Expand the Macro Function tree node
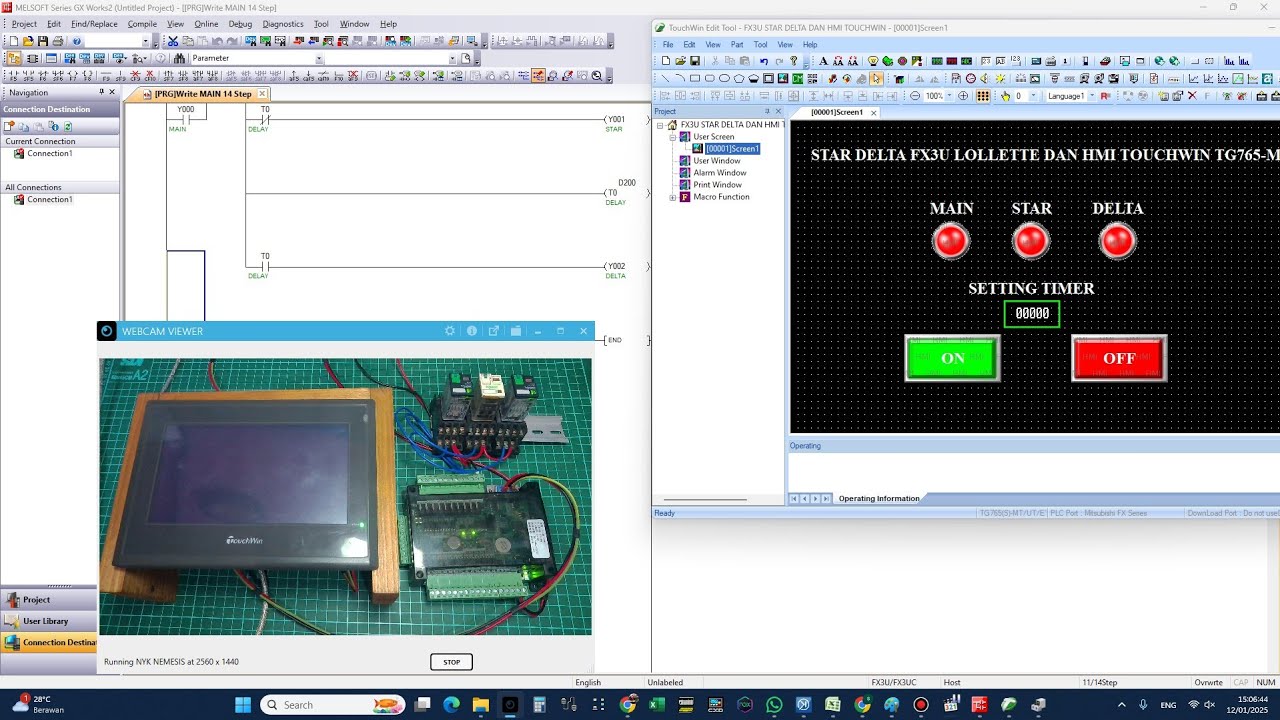 tap(673, 197)
